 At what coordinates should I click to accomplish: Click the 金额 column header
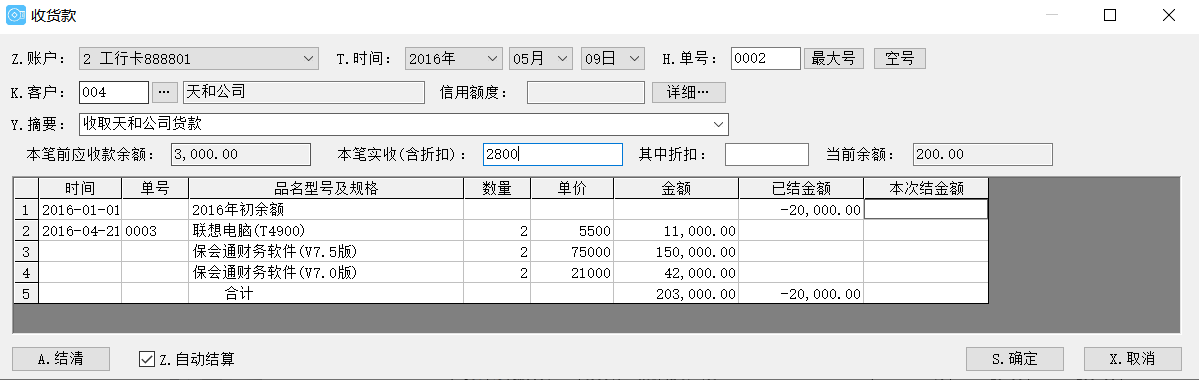[676, 188]
